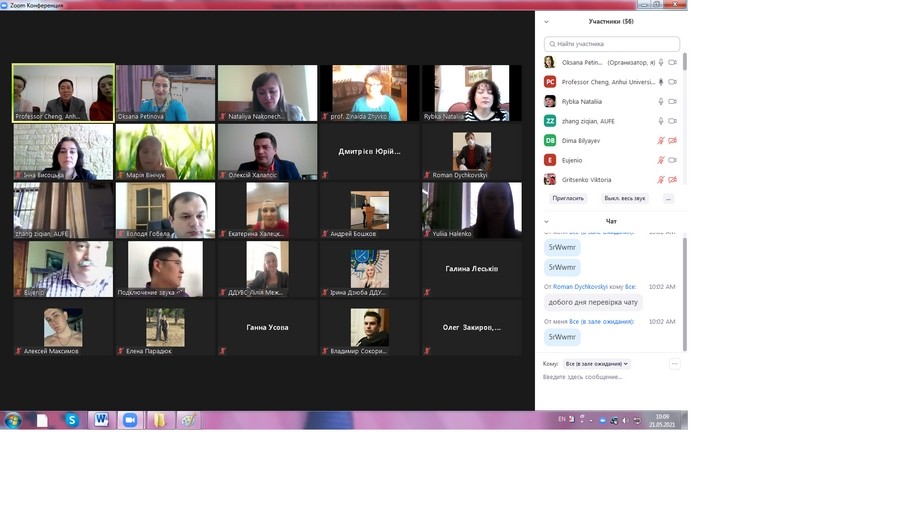Select the Елена Парадюк video tile
Screen dimensions: 900x510
(165, 327)
